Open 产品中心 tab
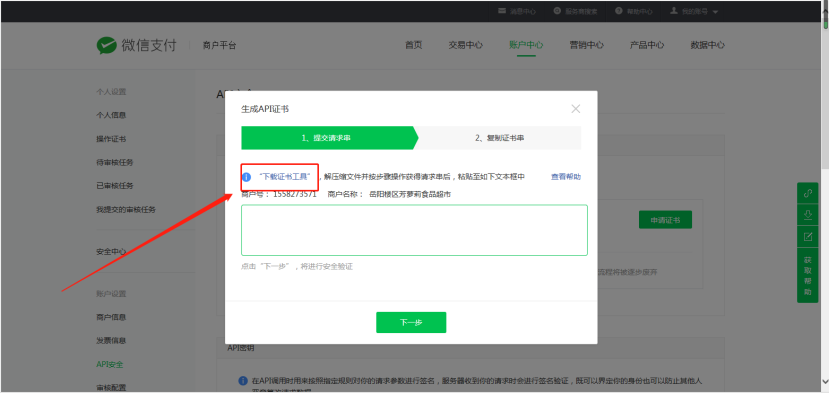830x394 pixels. click(x=647, y=45)
